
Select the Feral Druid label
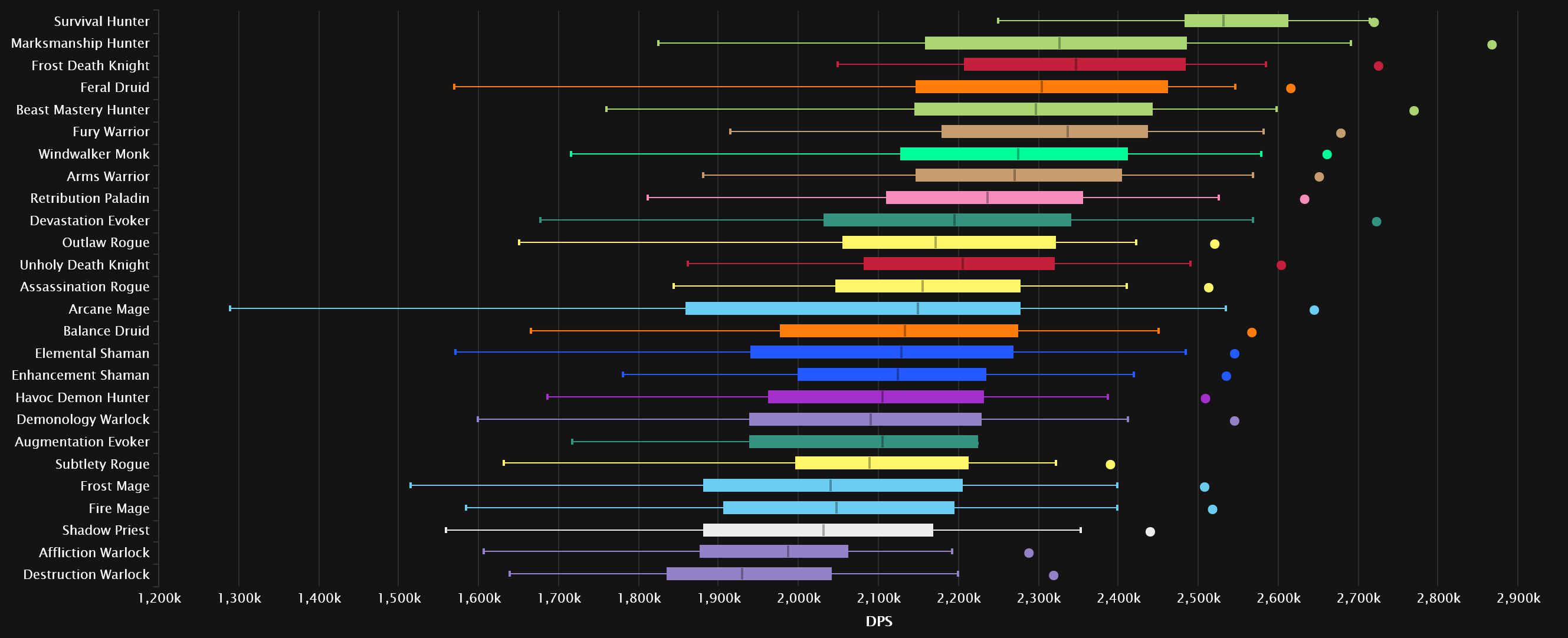114,88
